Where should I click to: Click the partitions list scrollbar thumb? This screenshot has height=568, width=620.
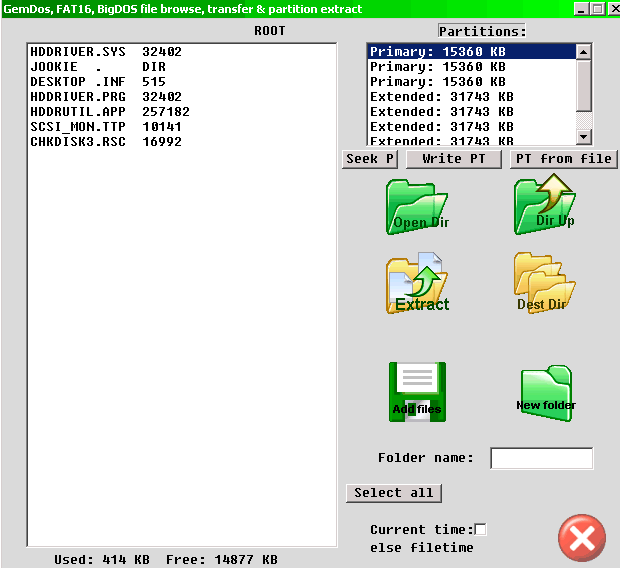coord(584,85)
